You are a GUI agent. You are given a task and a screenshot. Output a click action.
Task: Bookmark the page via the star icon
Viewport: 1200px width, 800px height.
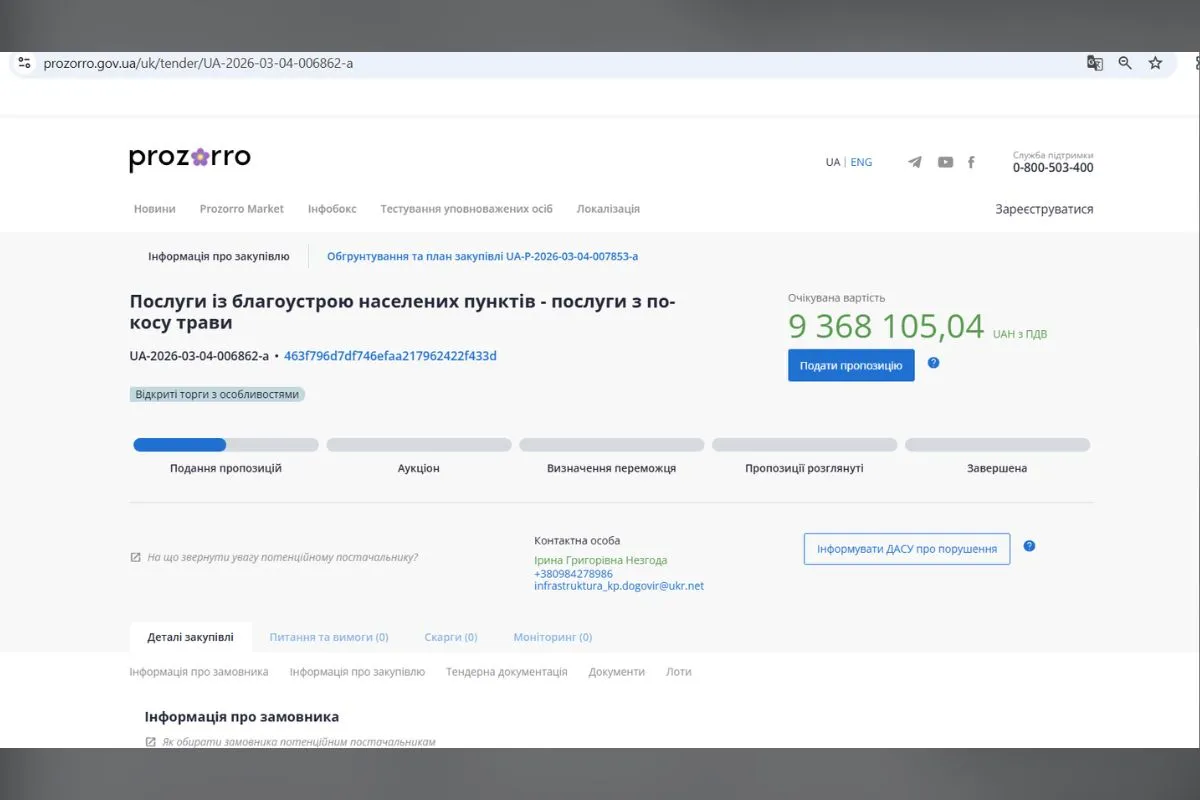(1156, 62)
